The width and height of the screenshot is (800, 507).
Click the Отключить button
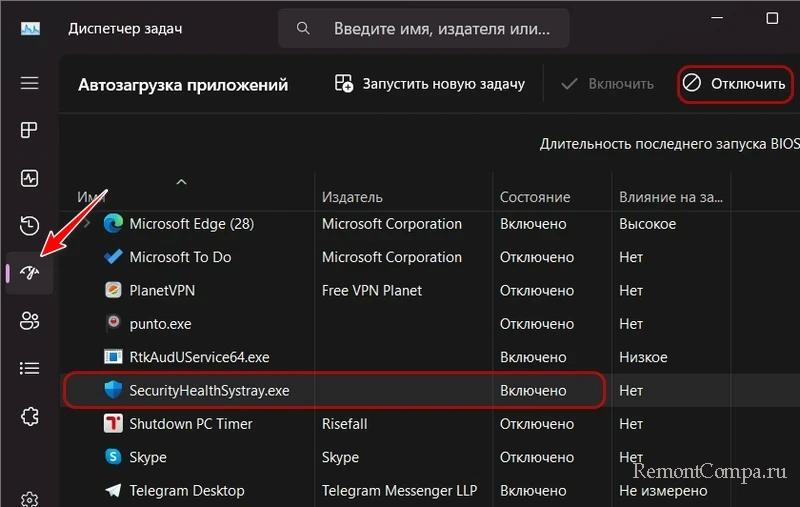[735, 84]
